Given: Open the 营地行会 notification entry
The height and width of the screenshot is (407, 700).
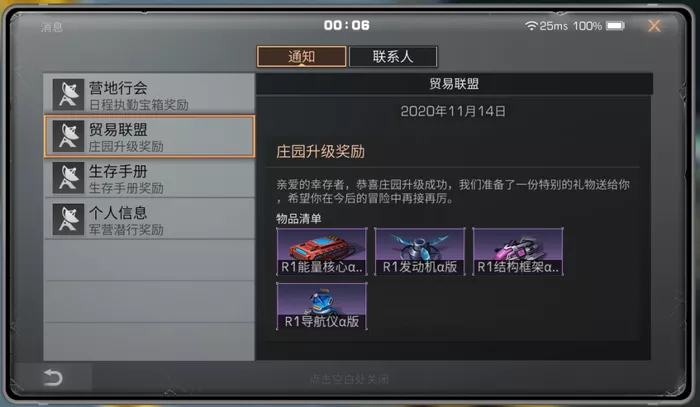Looking at the screenshot, I should pyautogui.click(x=149, y=94).
